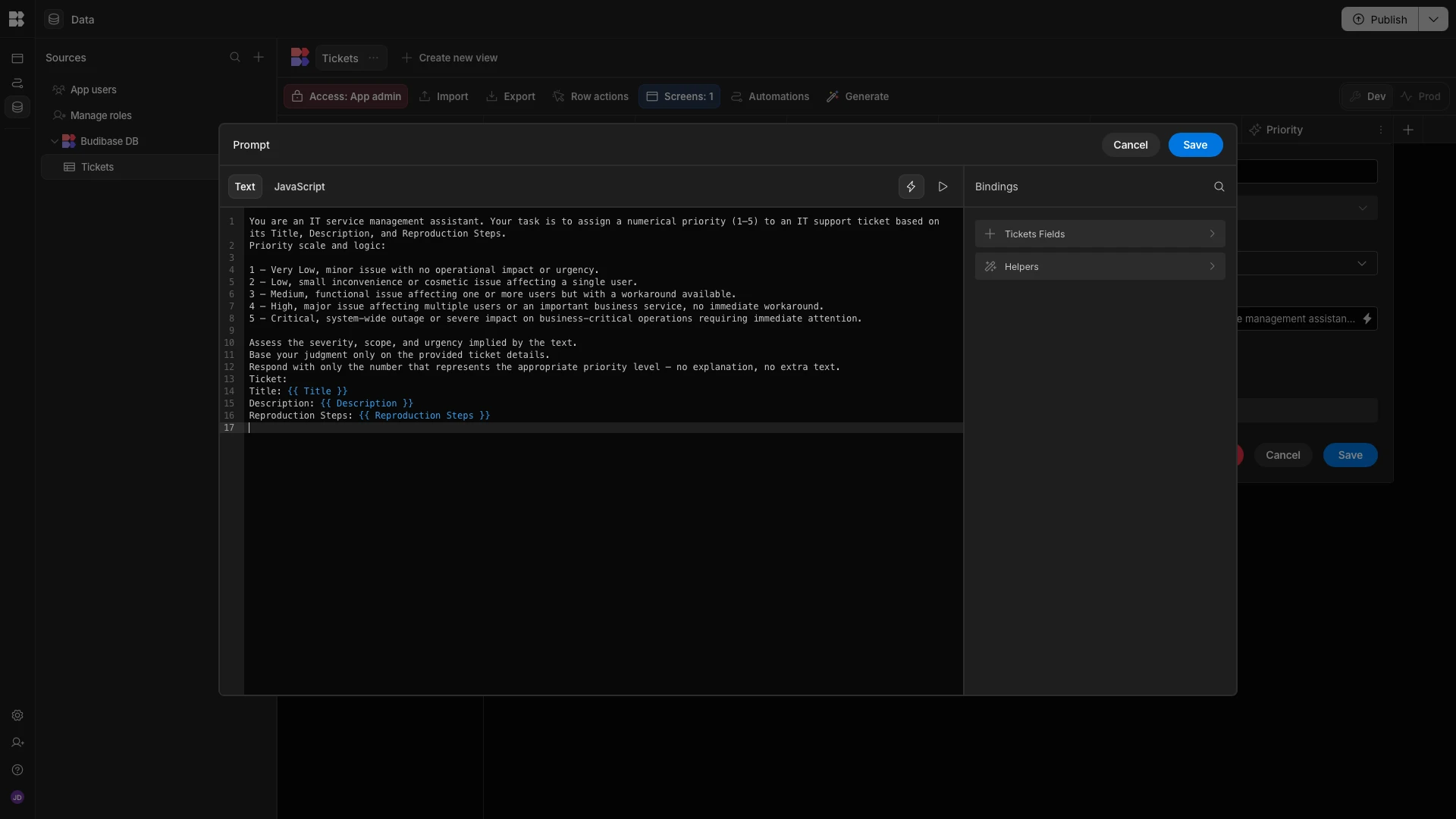Select the Text tab in prompt editor

coord(244,187)
